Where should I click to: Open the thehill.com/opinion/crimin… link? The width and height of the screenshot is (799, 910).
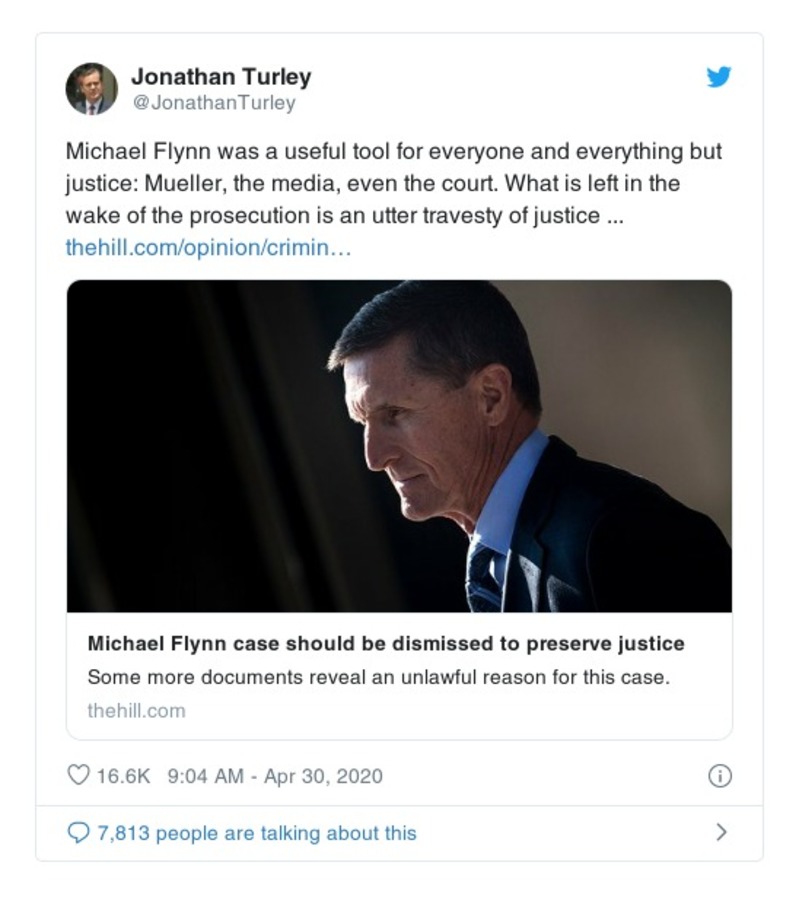point(208,247)
